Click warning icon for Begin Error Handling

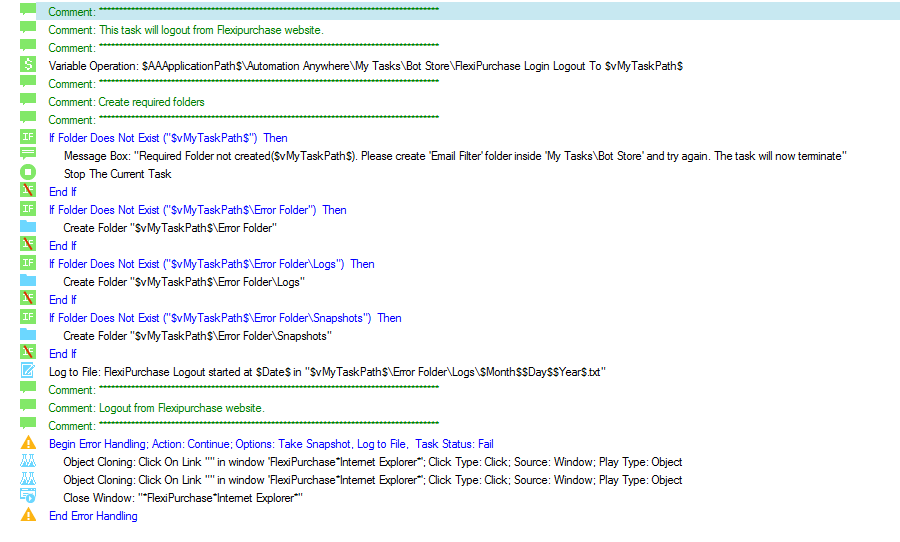(28, 443)
